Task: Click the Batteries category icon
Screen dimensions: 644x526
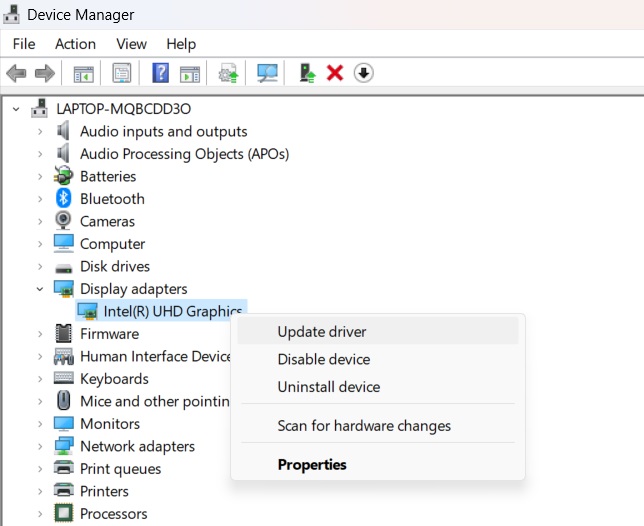Action: point(63,176)
